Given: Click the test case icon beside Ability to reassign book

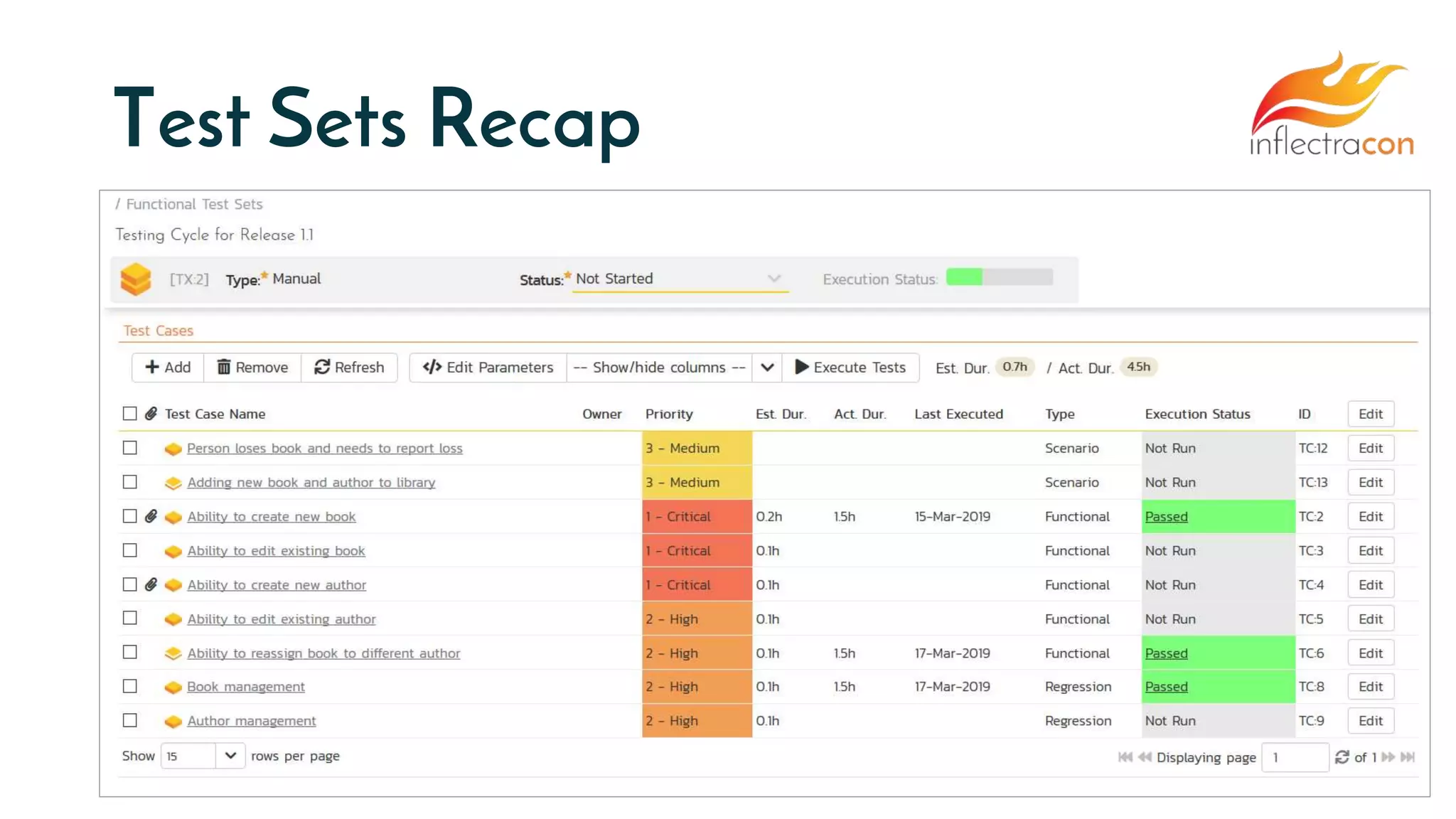Looking at the screenshot, I should 173,653.
